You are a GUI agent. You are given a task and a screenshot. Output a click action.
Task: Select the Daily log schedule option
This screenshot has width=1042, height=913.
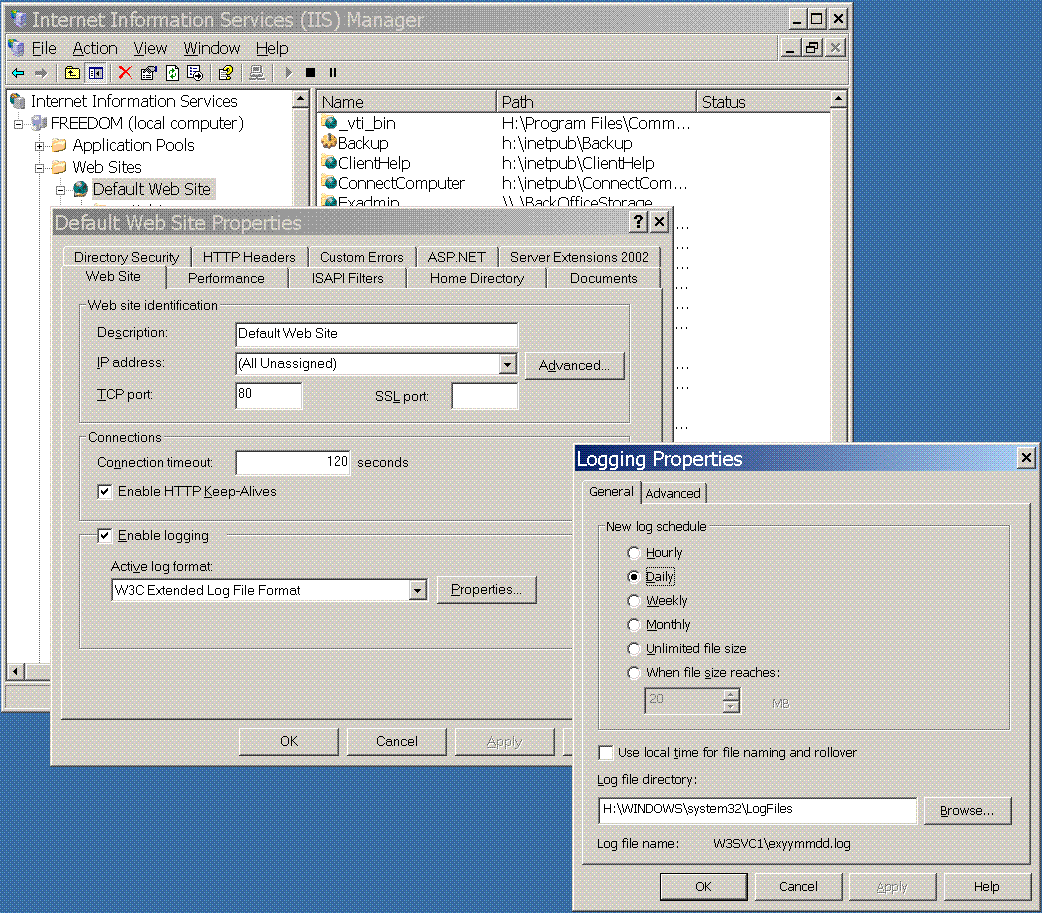point(634,577)
